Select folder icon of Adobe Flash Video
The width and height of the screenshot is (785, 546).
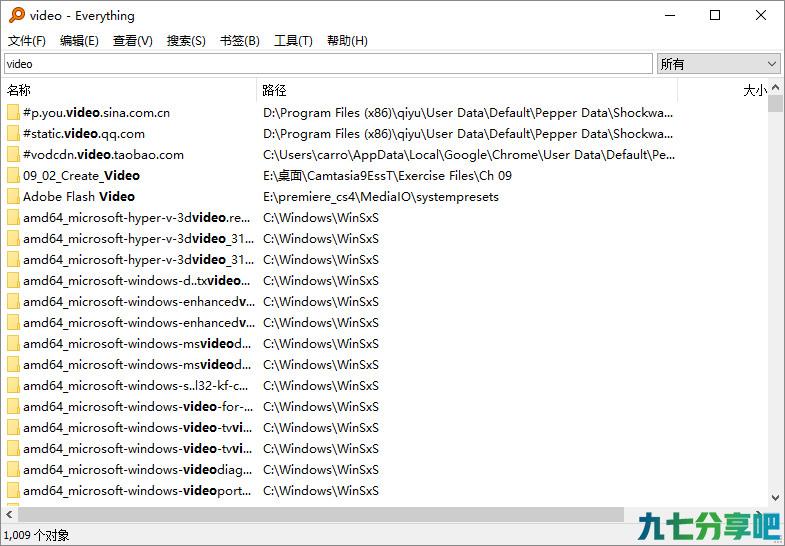13,197
